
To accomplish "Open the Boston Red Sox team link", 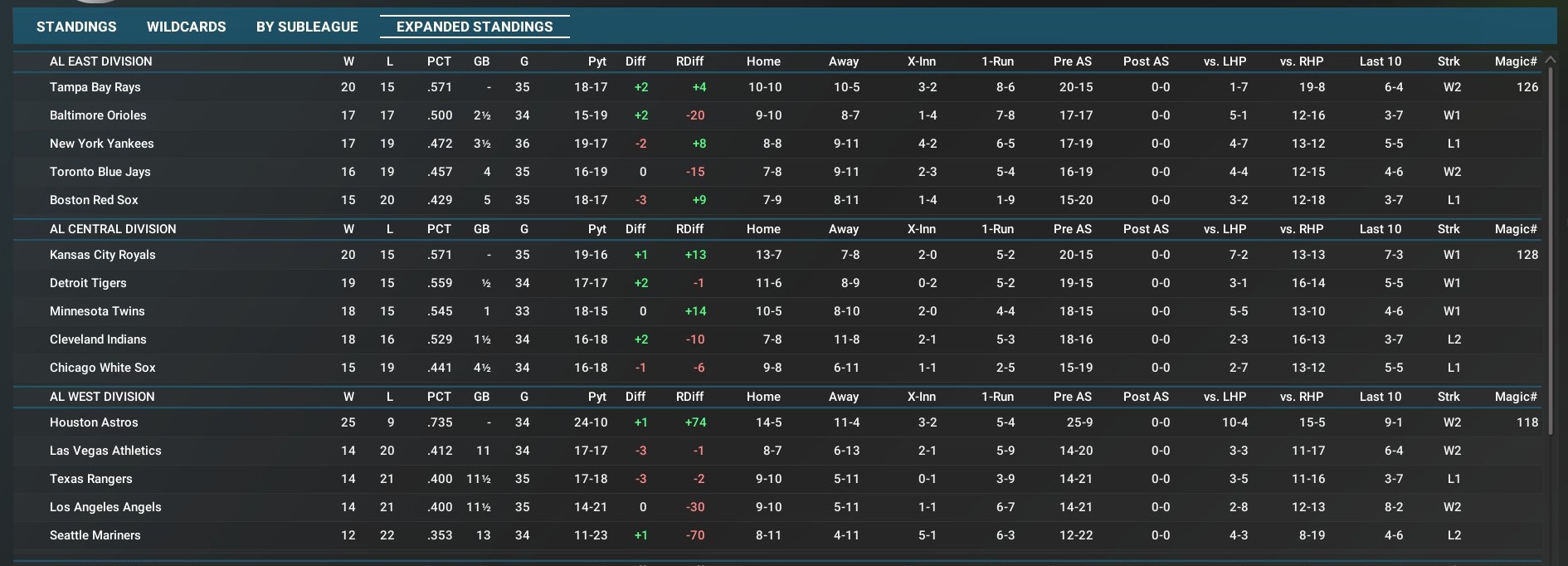I will 94,200.
